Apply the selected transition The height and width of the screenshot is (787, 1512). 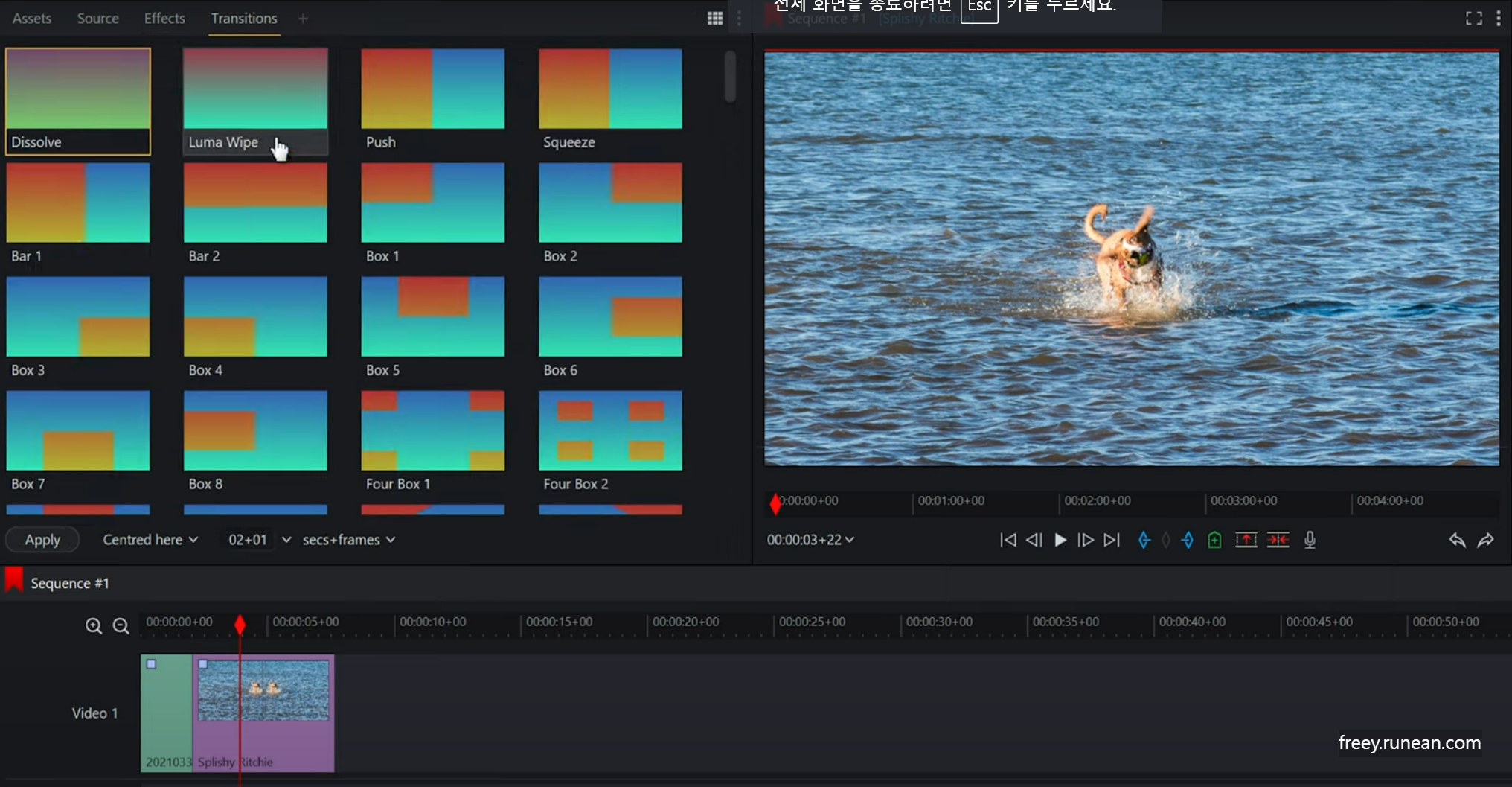tap(42, 540)
